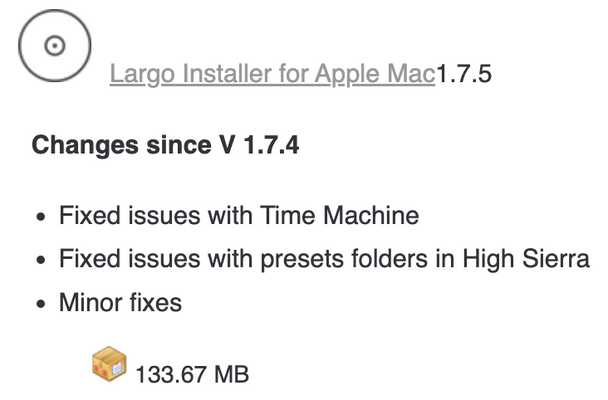Click the disc image installer icon
Image resolution: width=608 pixels, height=400 pixels.
coord(55,46)
